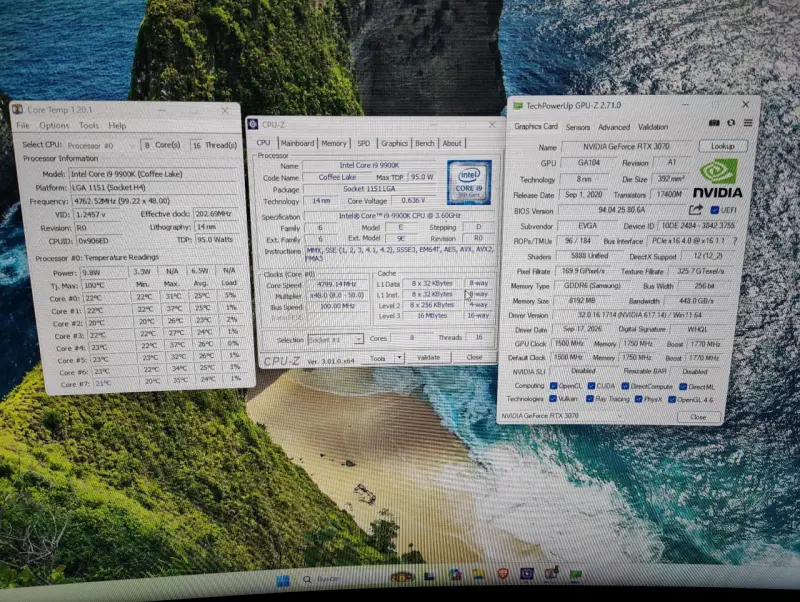Switch to the Bench tab in CPU-Z
Image resolution: width=800 pixels, height=602 pixels.
(424, 143)
